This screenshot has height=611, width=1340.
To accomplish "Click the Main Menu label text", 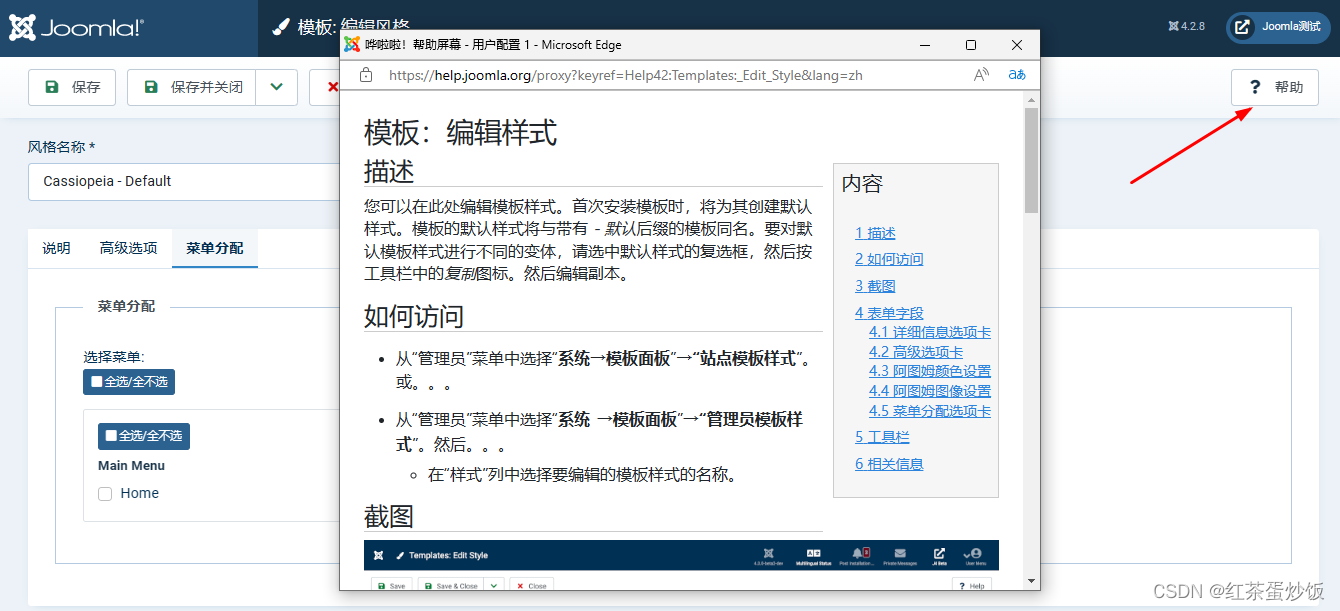I will pos(131,466).
